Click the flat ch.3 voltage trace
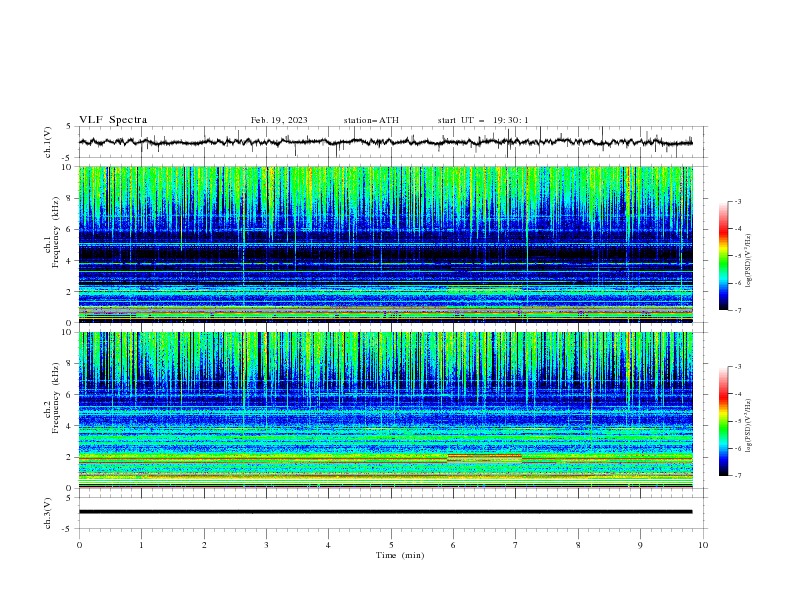 (385, 512)
